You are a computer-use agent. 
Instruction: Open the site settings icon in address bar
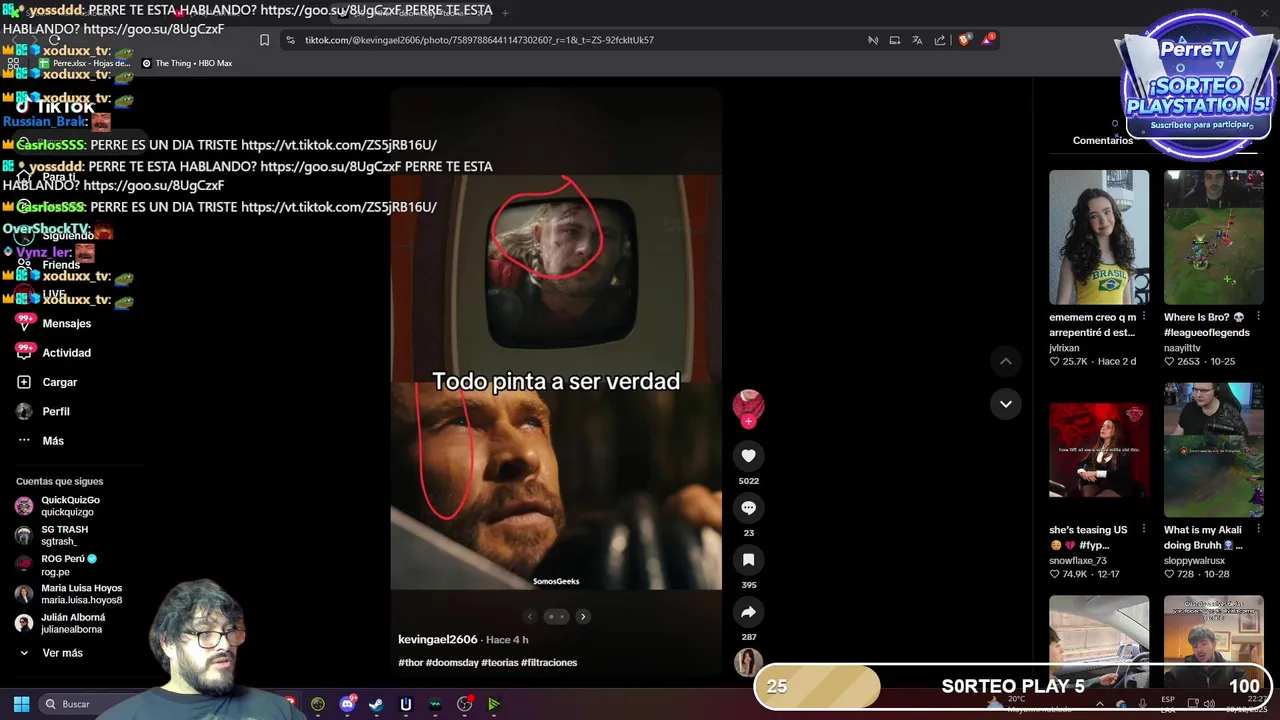(290, 40)
